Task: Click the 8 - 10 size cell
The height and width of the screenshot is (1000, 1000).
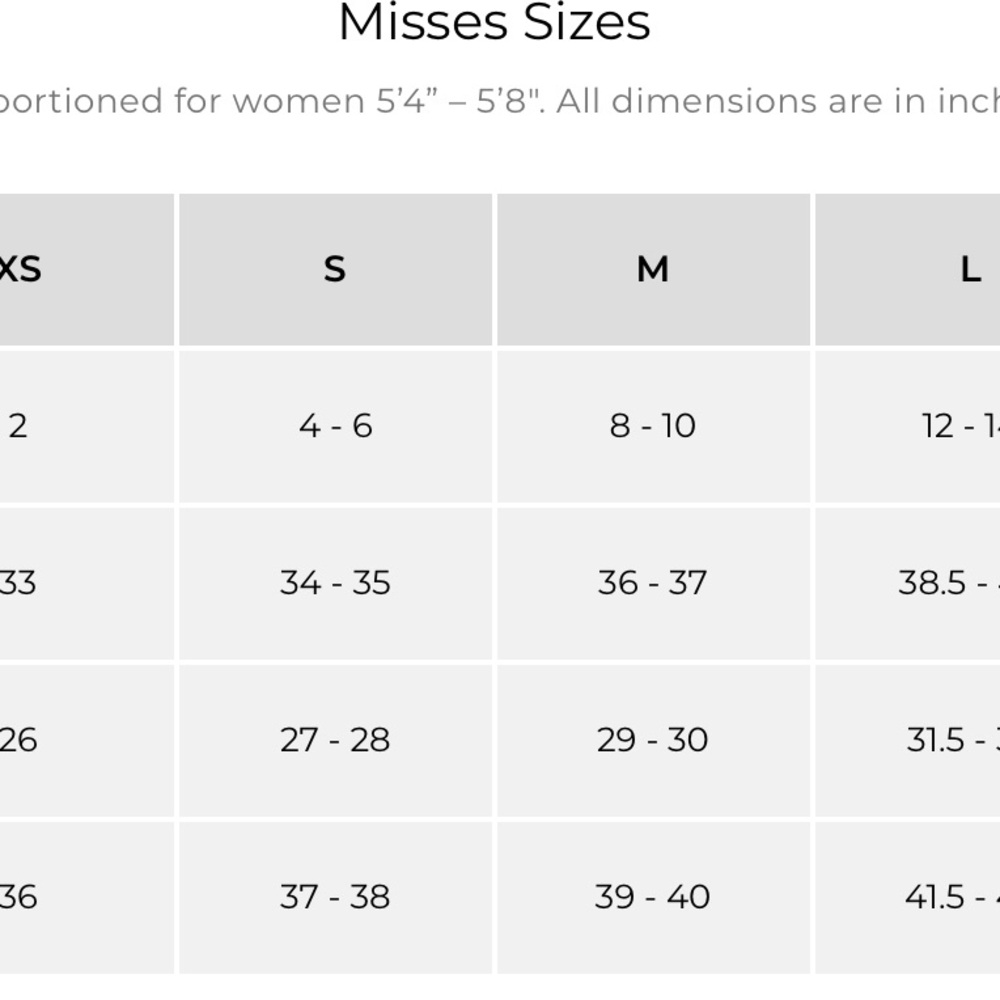Action: pyautogui.click(x=653, y=426)
